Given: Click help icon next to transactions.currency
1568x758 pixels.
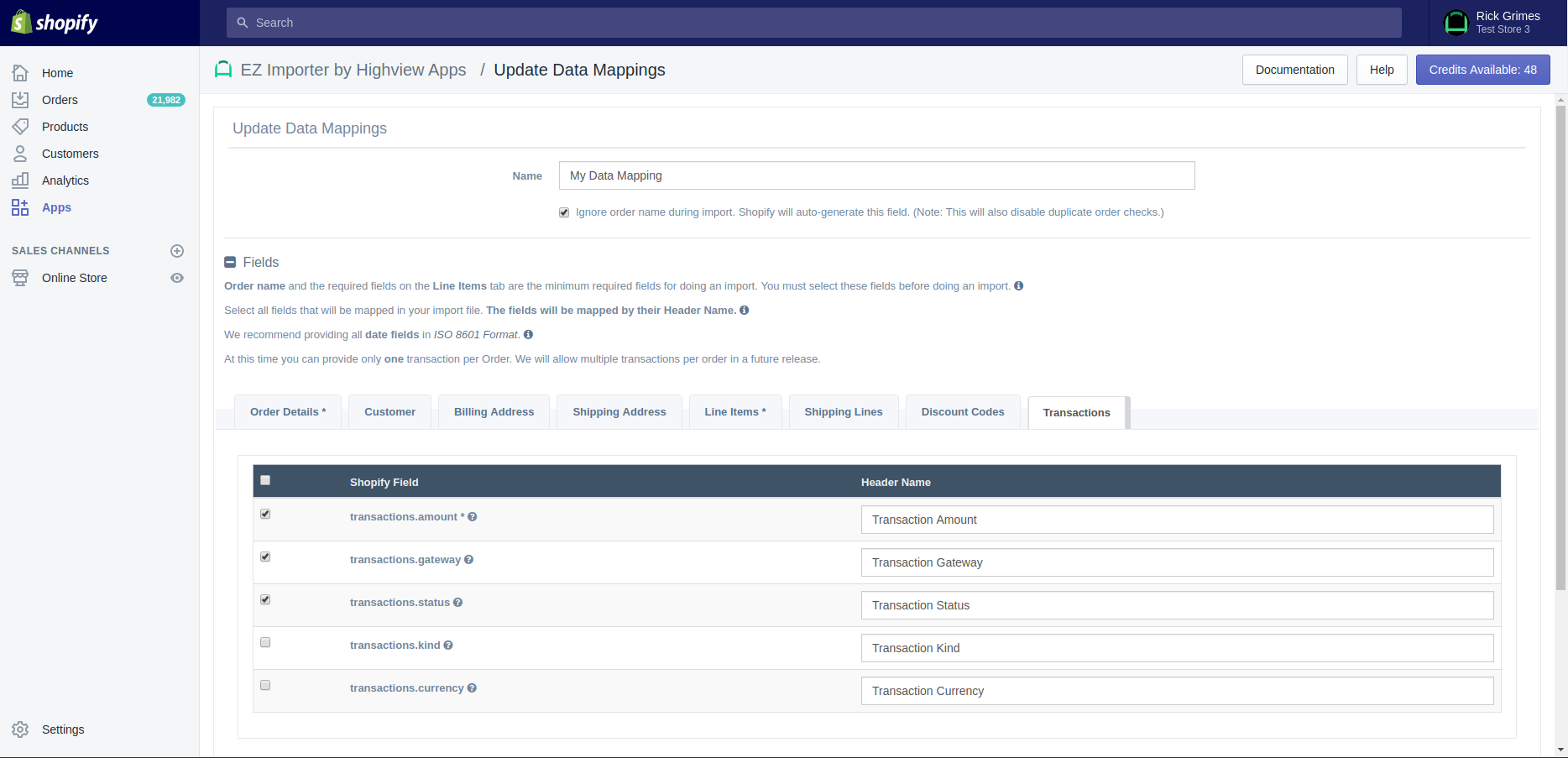Looking at the screenshot, I should click(x=472, y=688).
